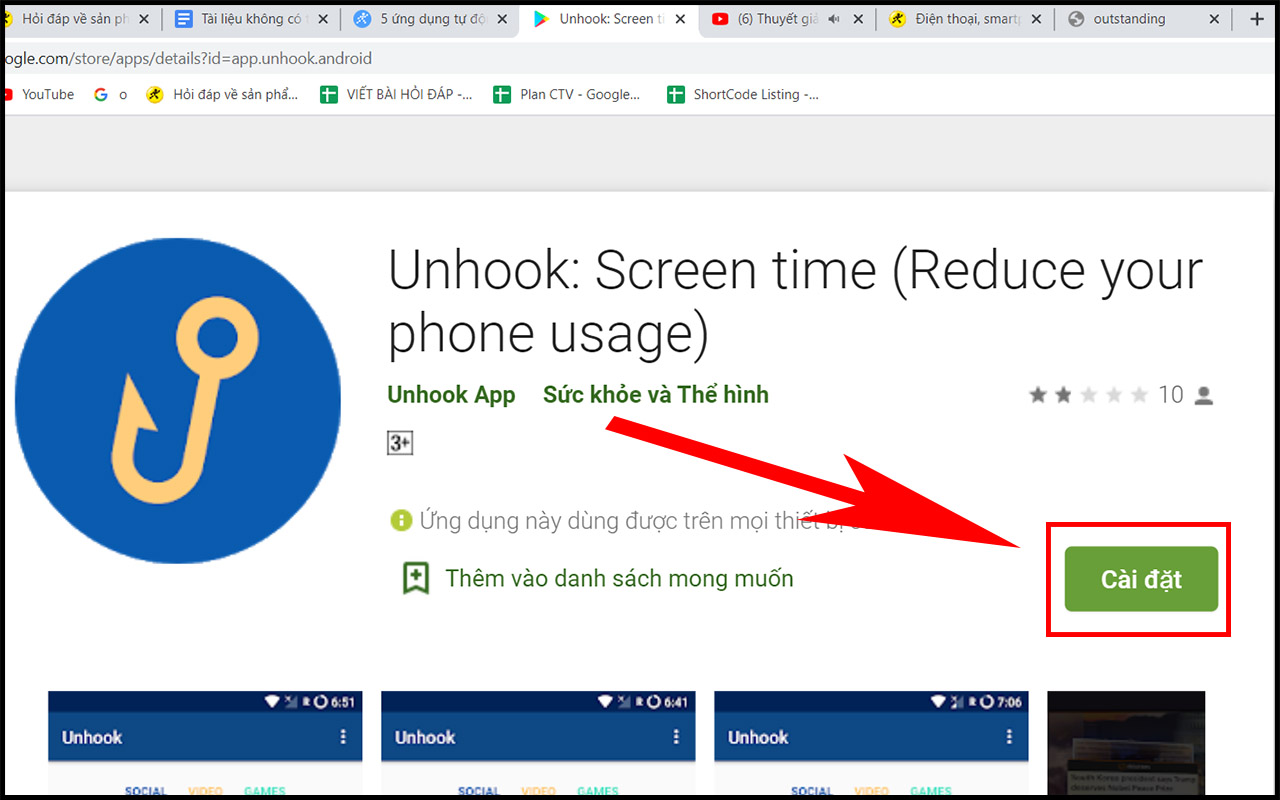Open the second Unhook screenshot thumbnail at 6:41
This screenshot has height=800, width=1280.
(x=538, y=744)
